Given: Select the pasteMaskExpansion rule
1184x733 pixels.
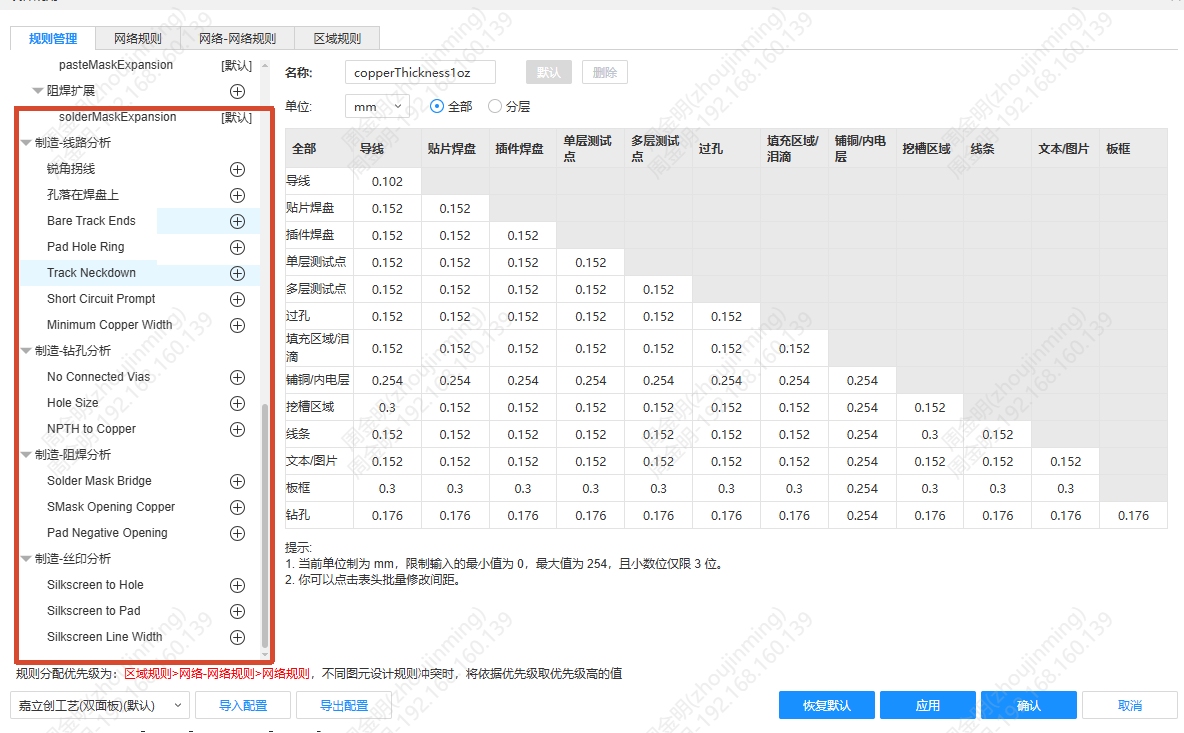Looking at the screenshot, I should [116, 65].
